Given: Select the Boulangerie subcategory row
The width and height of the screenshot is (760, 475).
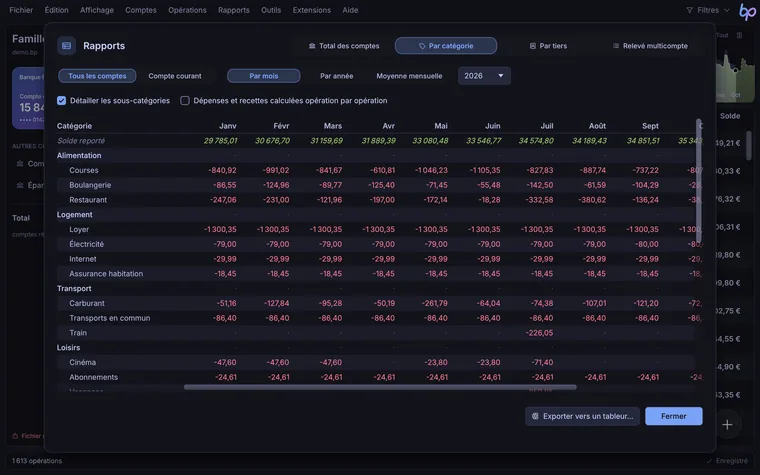Looking at the screenshot, I should click(376, 185).
